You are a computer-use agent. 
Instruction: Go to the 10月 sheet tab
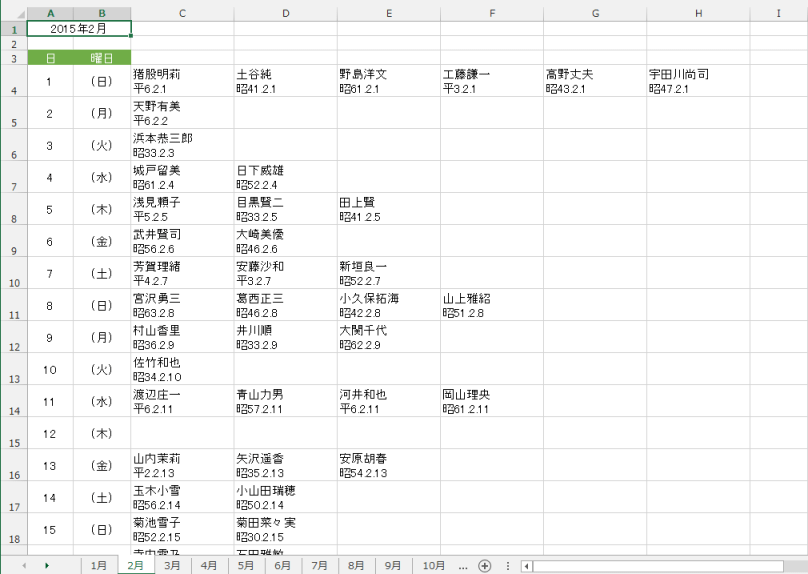point(434,565)
